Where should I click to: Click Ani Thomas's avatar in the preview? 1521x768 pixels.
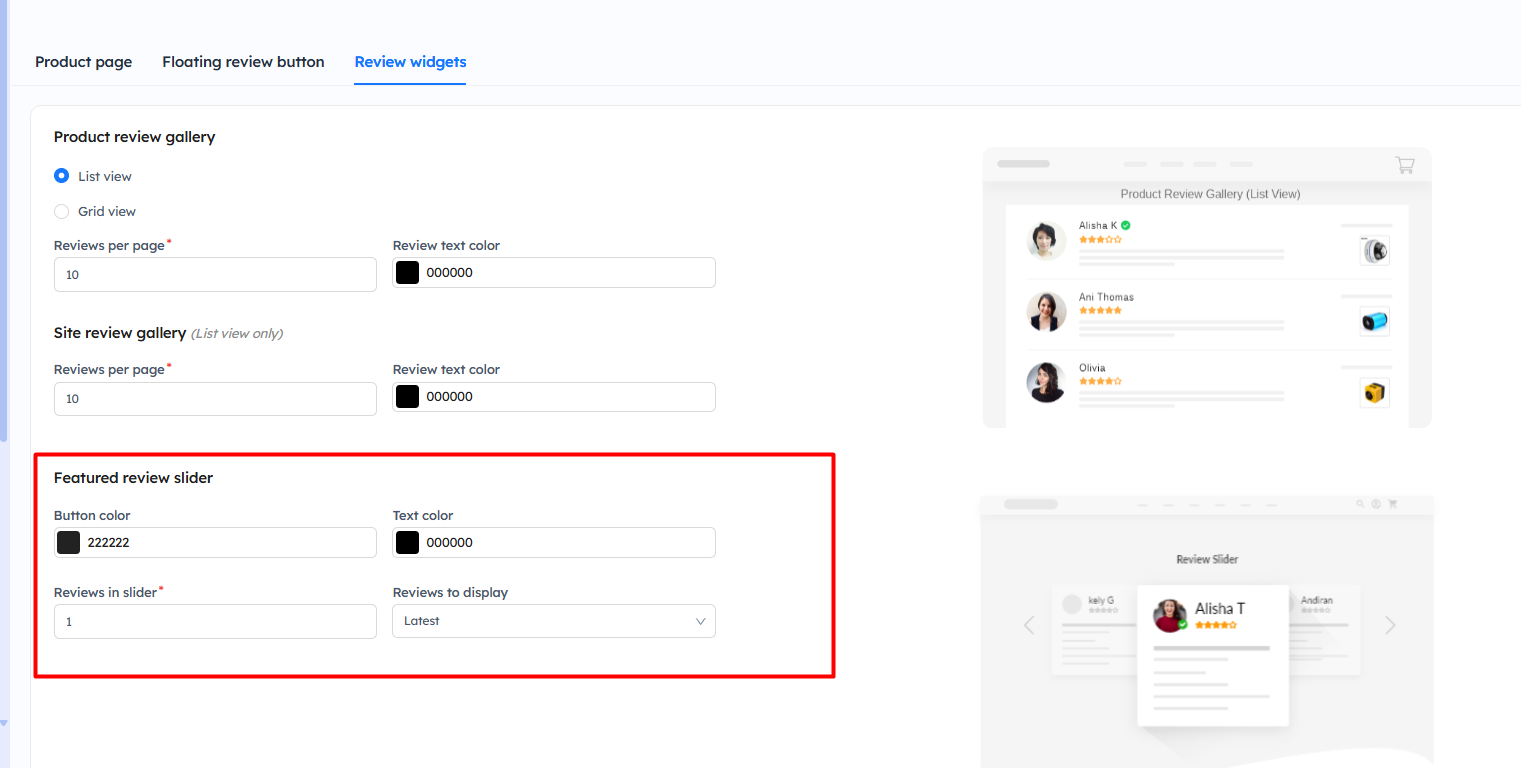coord(1046,312)
